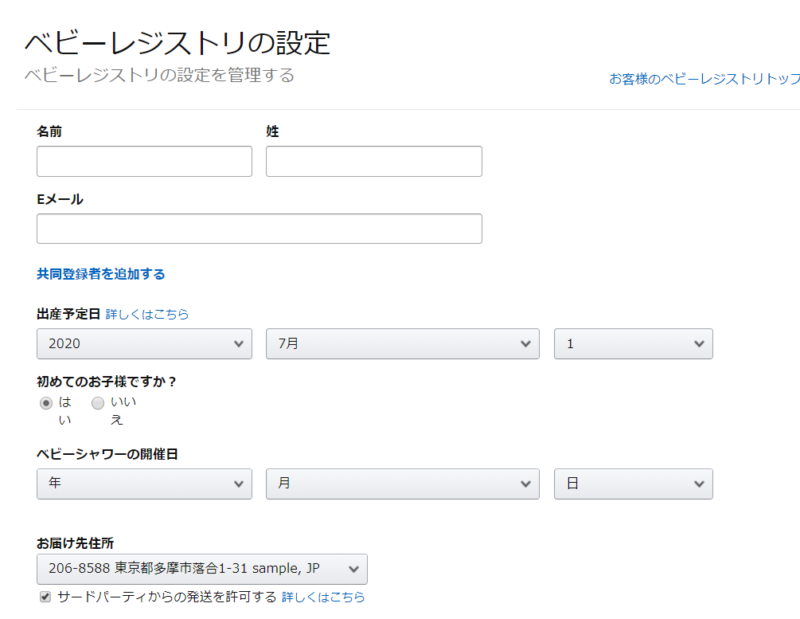Go to お客様のベビーレジストリトップ link
This screenshot has width=800, height=619.
705,79
